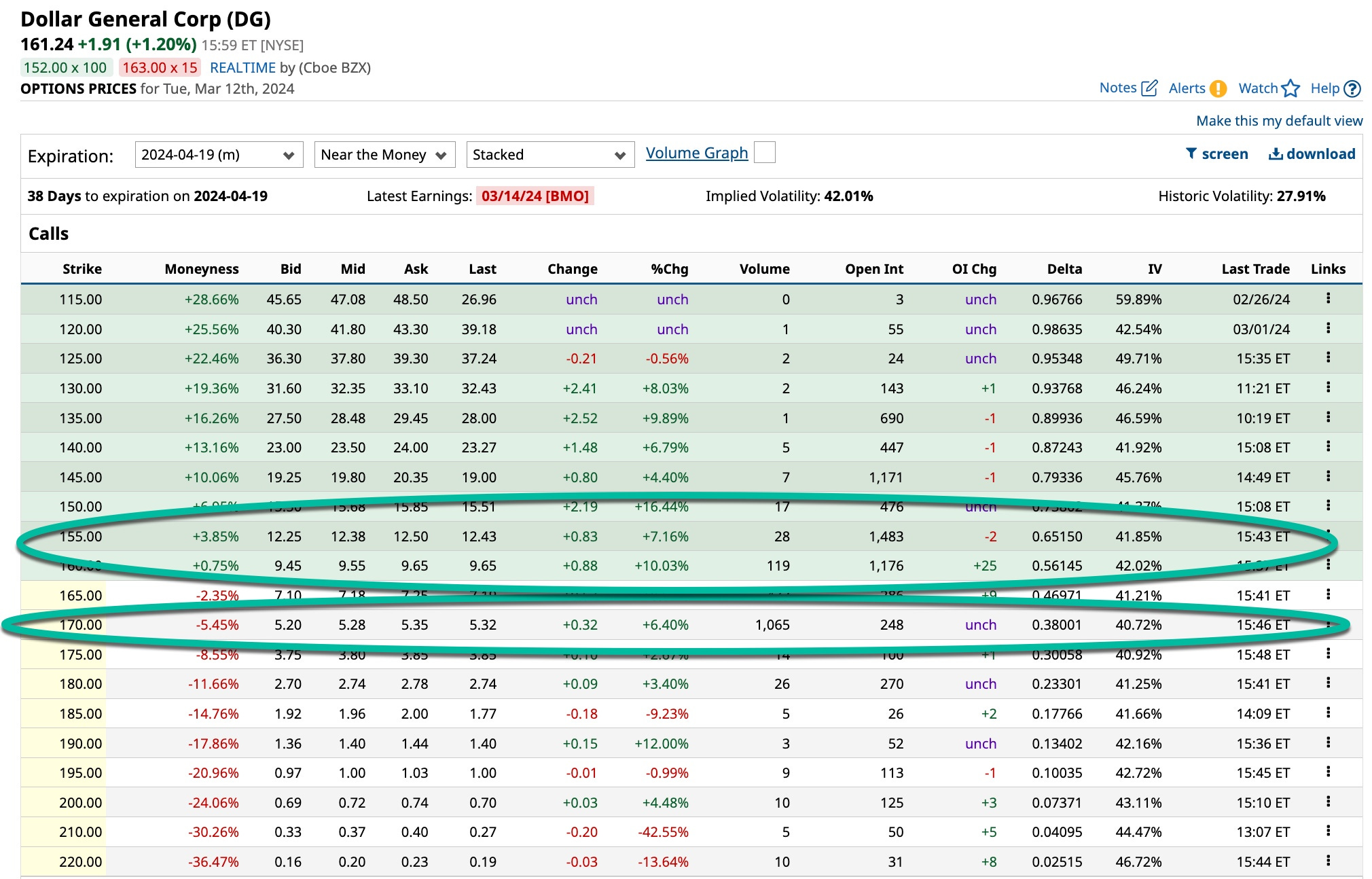1372x879 pixels.
Task: Open links menu for 120.00 strike row
Action: tap(1328, 328)
